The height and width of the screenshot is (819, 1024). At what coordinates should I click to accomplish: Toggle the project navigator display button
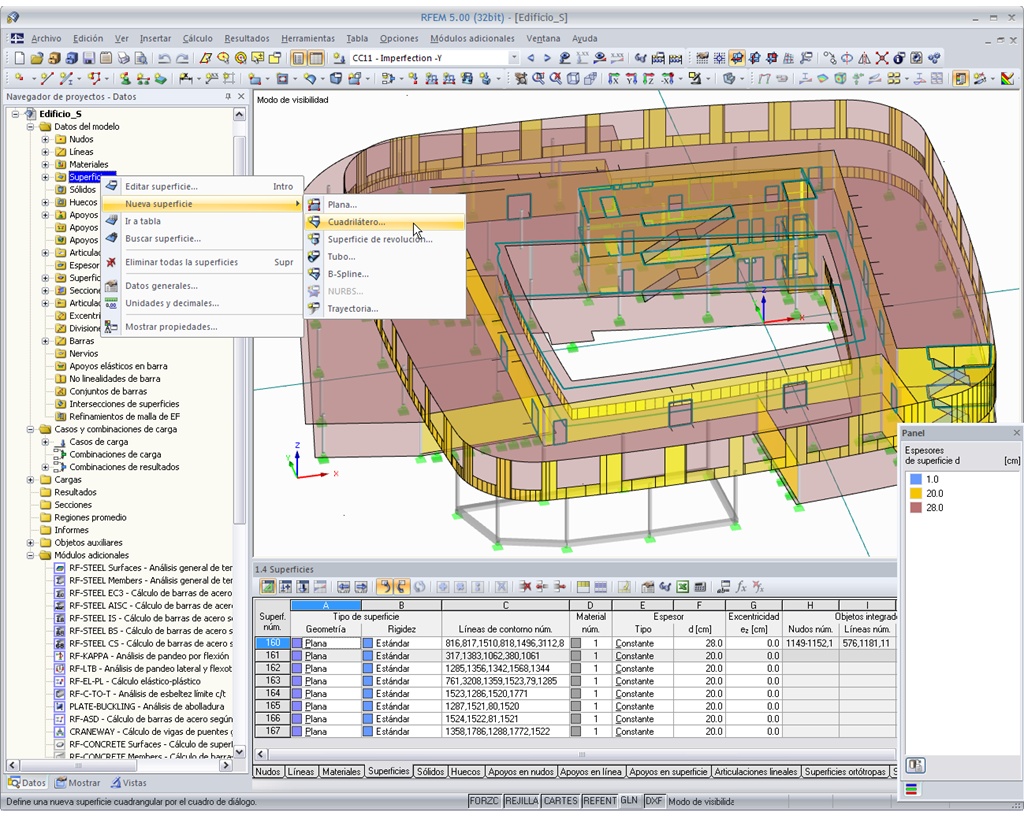(x=298, y=58)
